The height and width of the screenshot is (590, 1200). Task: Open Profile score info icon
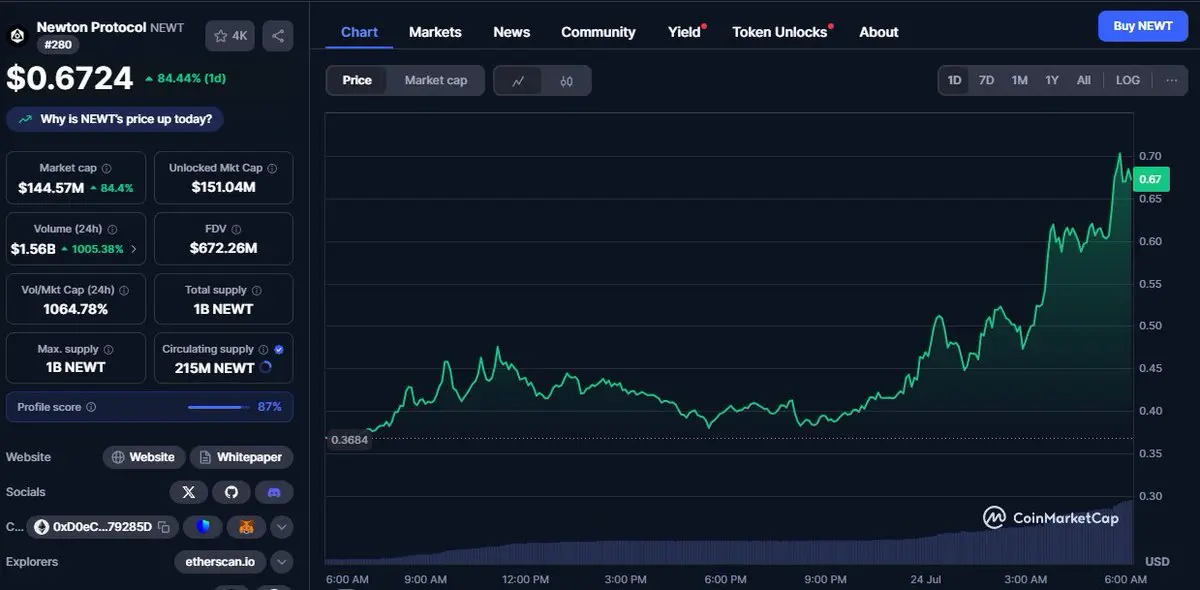click(x=91, y=407)
